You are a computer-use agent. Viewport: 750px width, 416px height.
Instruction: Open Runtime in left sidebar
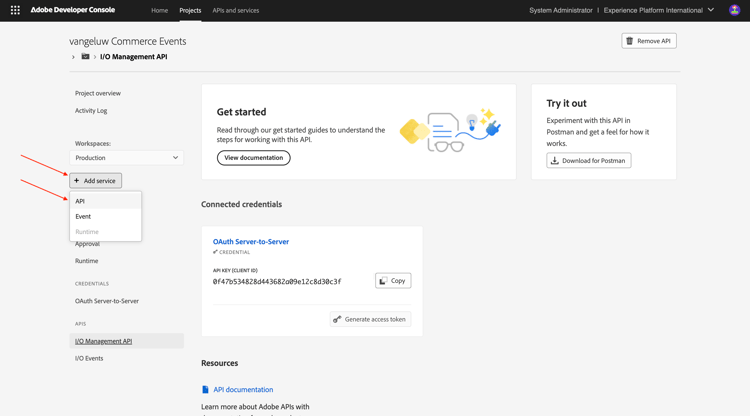click(87, 261)
